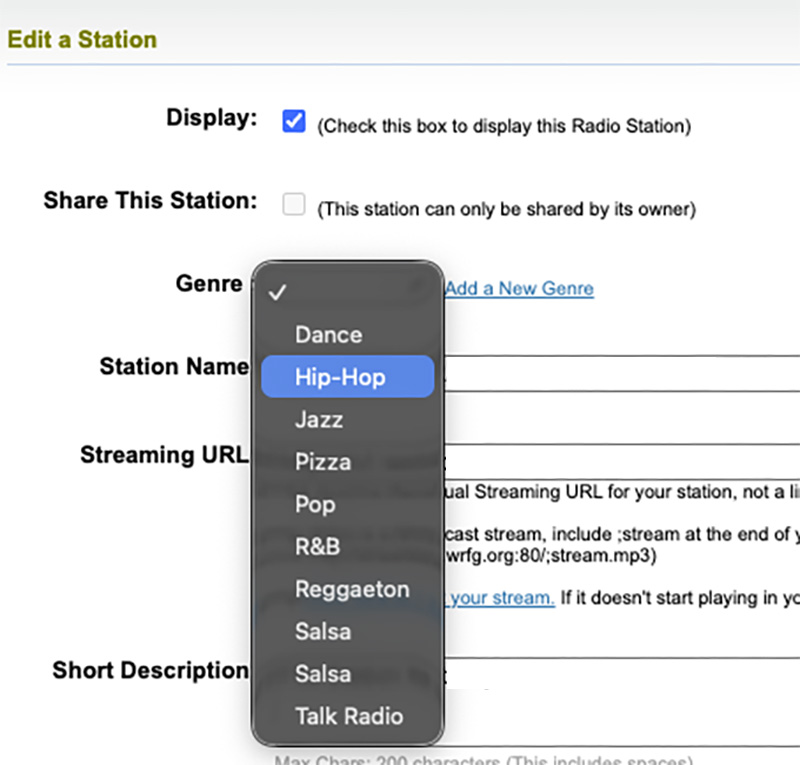Click the Add a New Genre link

[x=519, y=289]
